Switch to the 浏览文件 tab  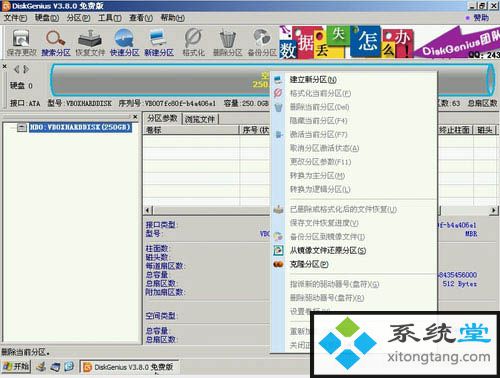click(x=199, y=119)
